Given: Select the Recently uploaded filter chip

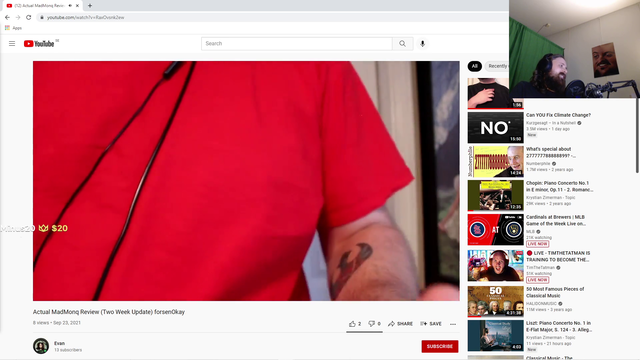Looking at the screenshot, I should (497, 66).
